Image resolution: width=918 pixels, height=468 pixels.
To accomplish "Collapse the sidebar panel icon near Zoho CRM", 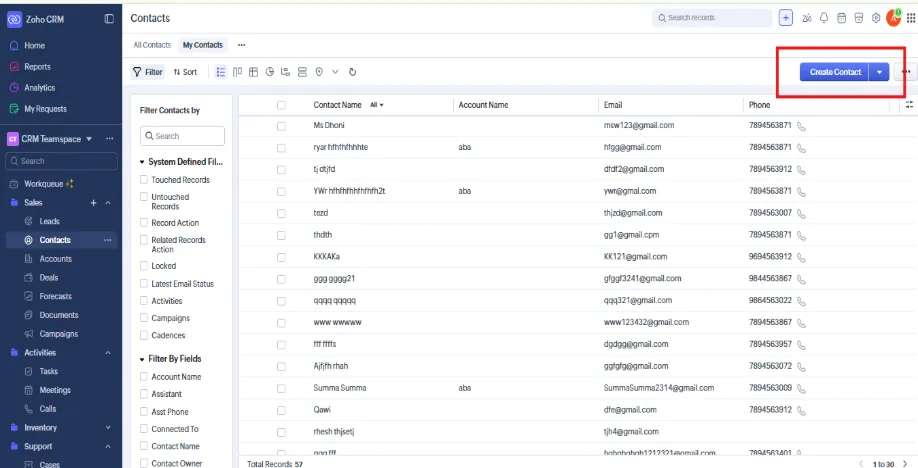I will 109,19.
